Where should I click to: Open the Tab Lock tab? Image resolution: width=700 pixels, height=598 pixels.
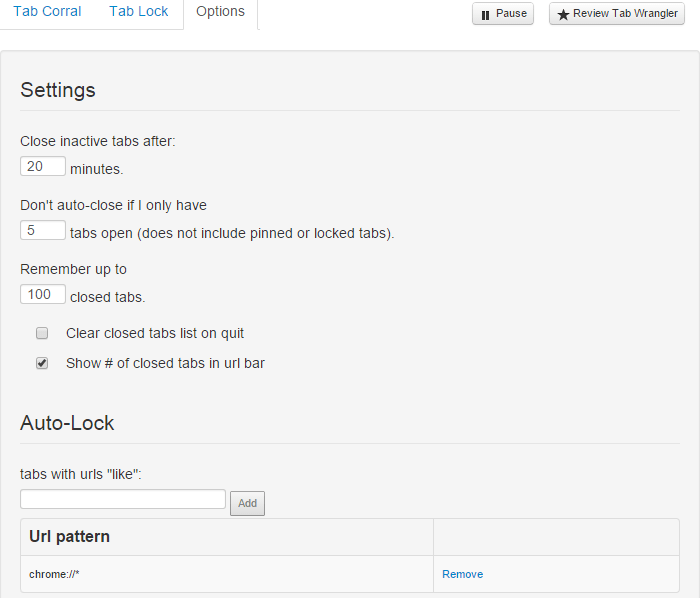(139, 12)
